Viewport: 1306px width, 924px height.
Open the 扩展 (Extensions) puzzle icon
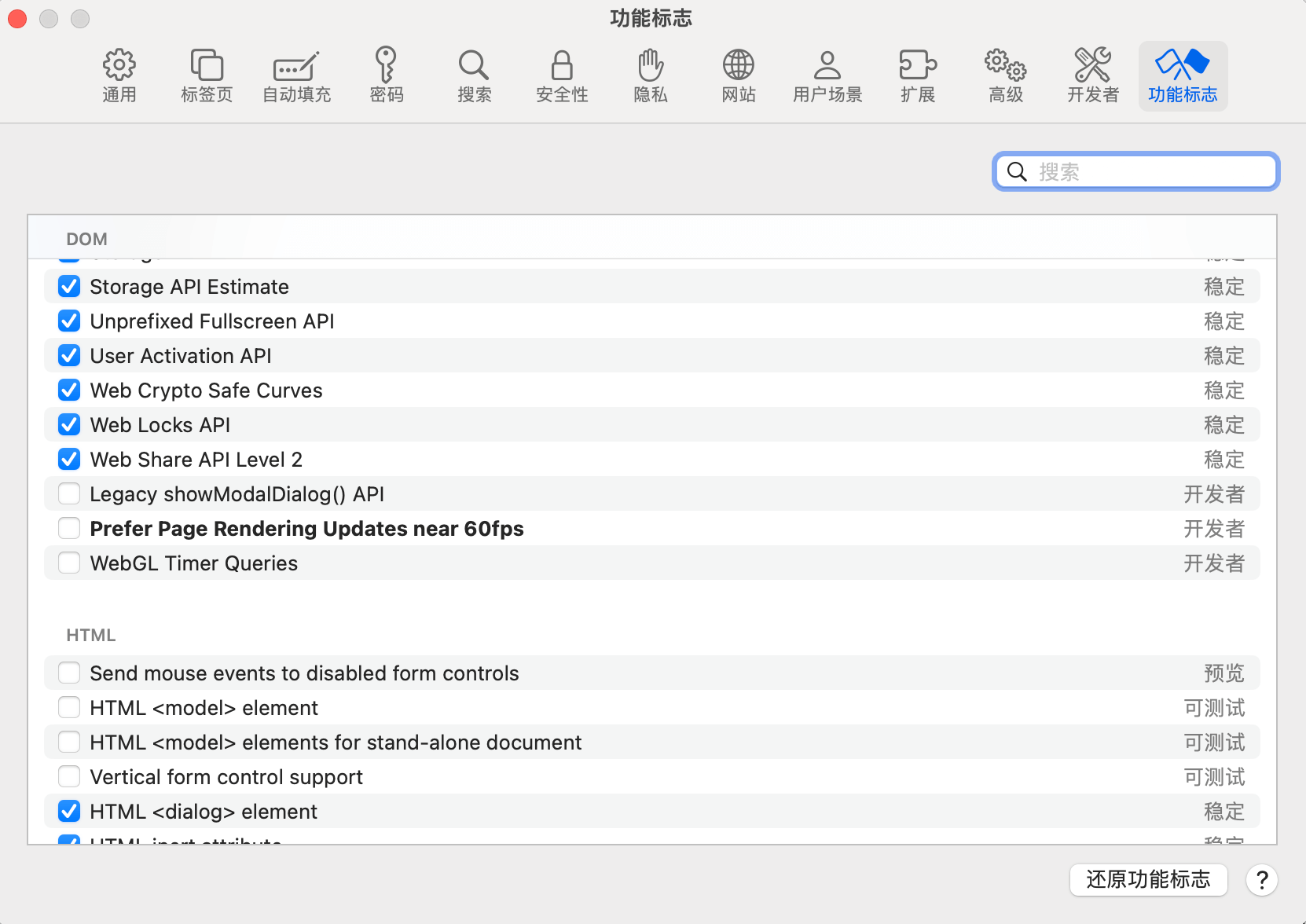coord(918,76)
